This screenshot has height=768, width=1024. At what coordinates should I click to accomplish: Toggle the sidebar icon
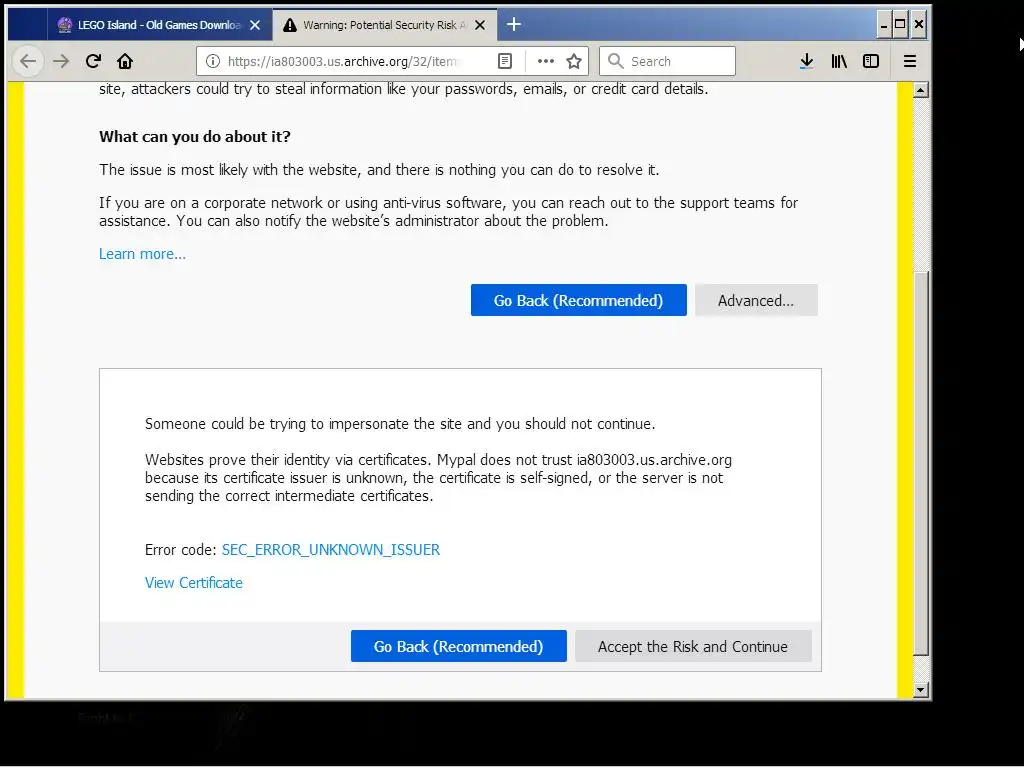tap(871, 61)
